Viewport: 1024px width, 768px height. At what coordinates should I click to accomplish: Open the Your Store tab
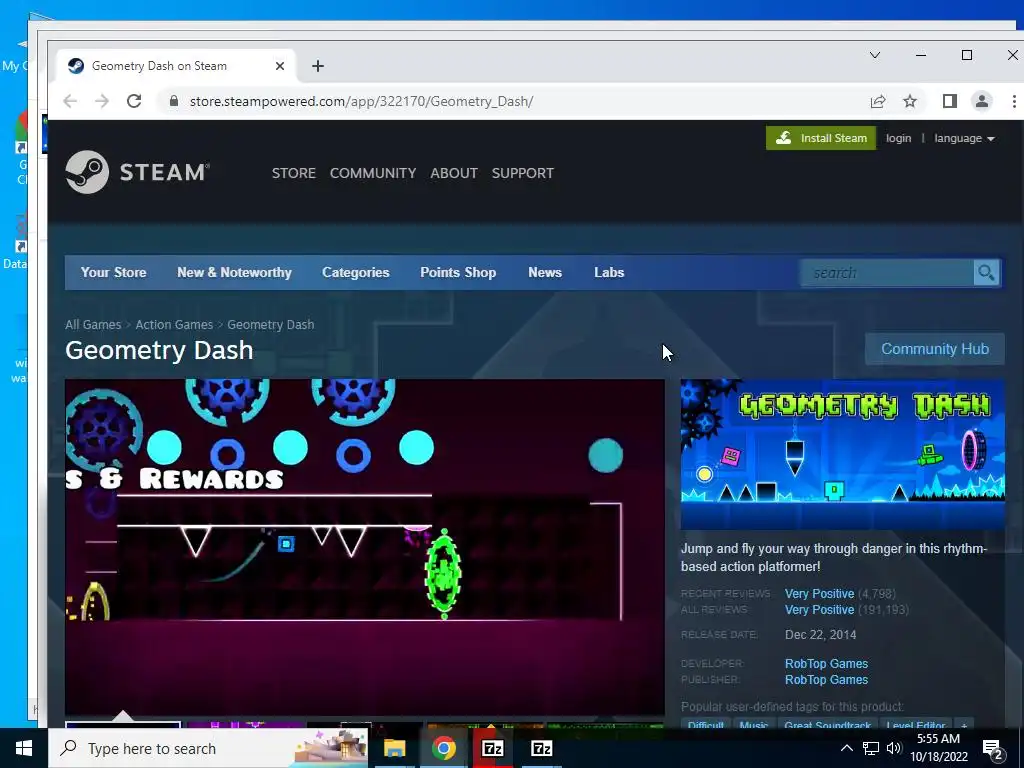point(114,272)
